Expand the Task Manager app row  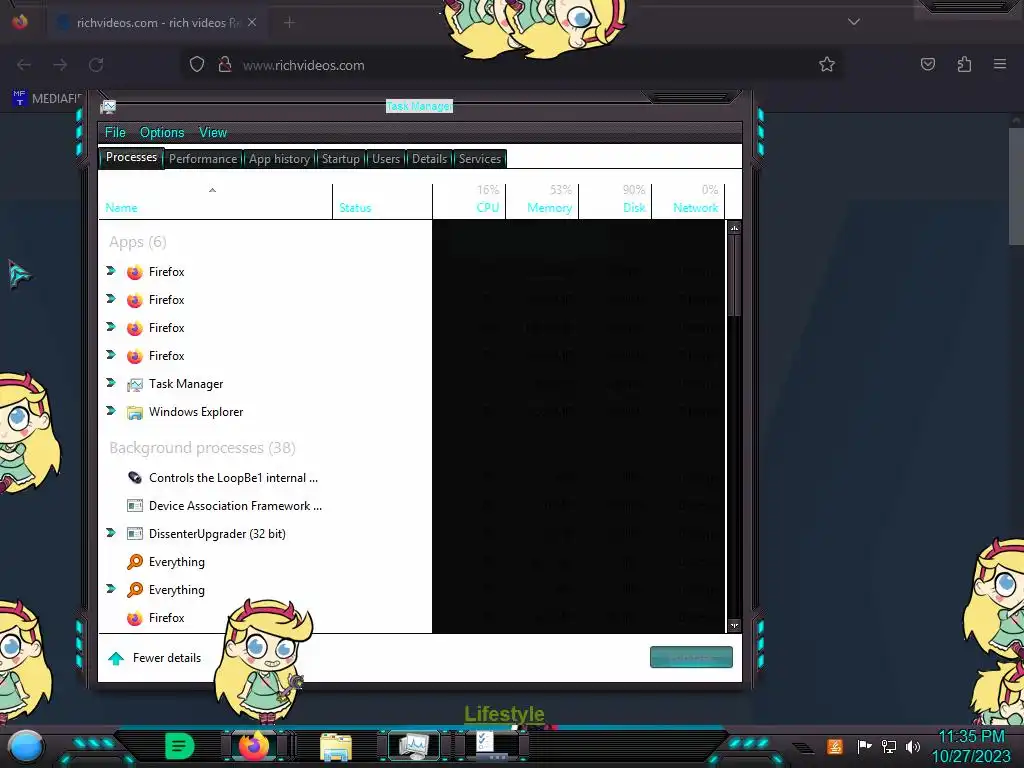(111, 383)
